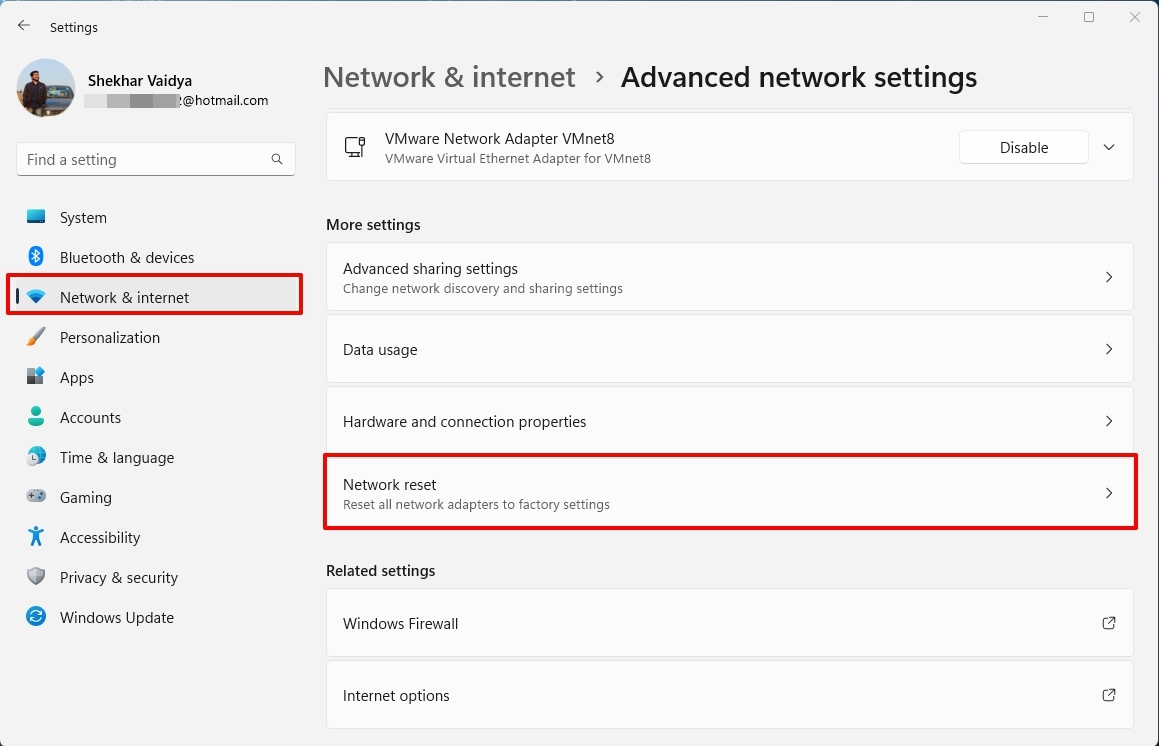Click the Find a setting search box
The width and height of the screenshot is (1159, 746).
pyautogui.click(x=155, y=159)
